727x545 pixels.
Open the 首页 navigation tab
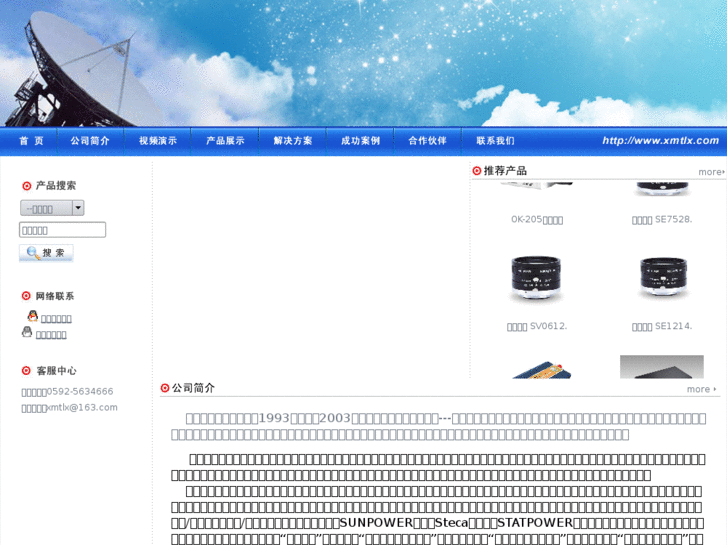click(31, 141)
